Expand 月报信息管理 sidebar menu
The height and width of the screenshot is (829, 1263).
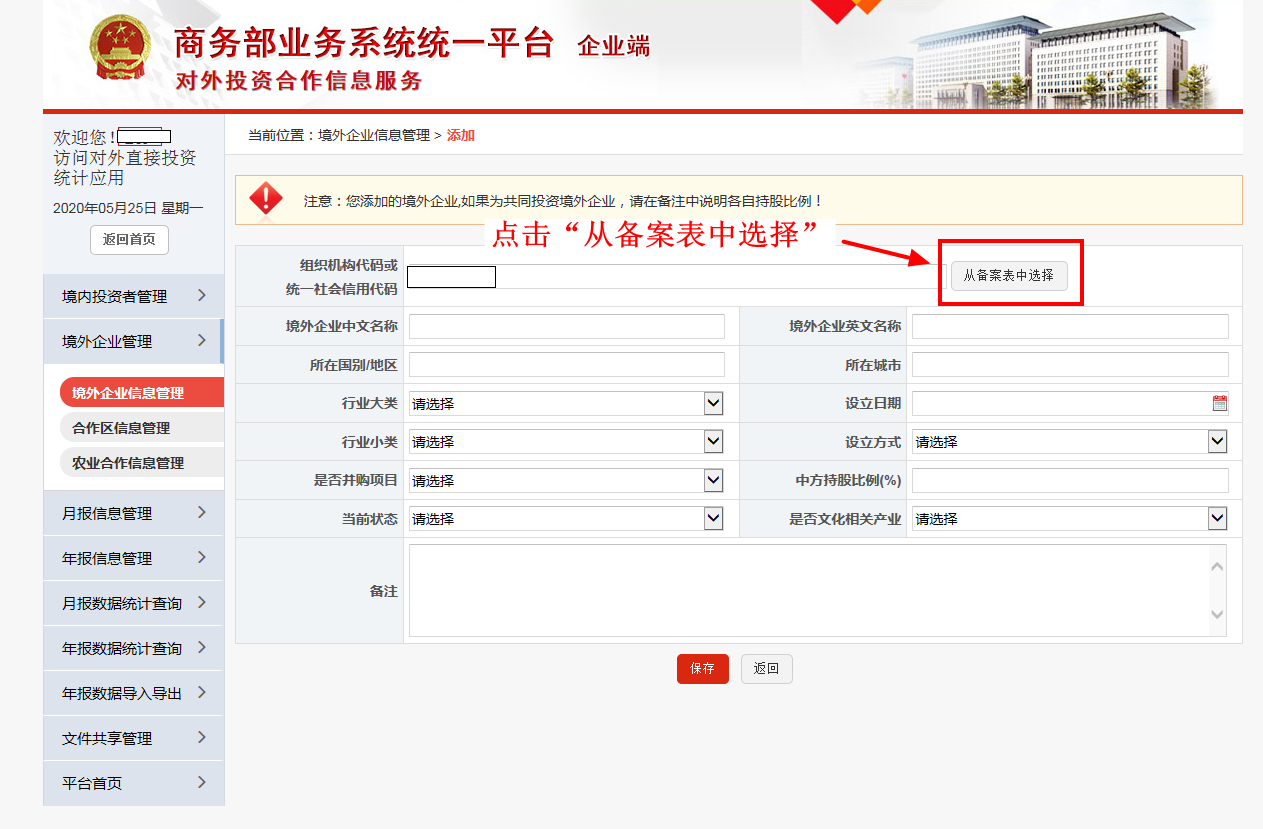click(x=133, y=513)
